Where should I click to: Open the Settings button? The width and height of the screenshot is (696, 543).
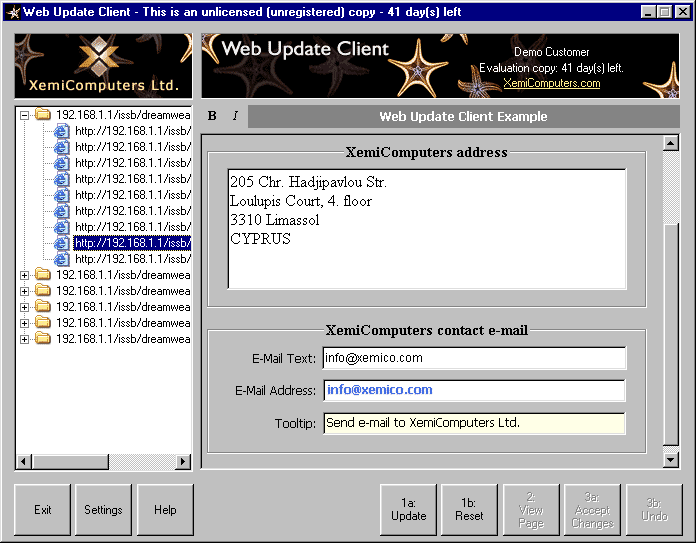coord(103,510)
